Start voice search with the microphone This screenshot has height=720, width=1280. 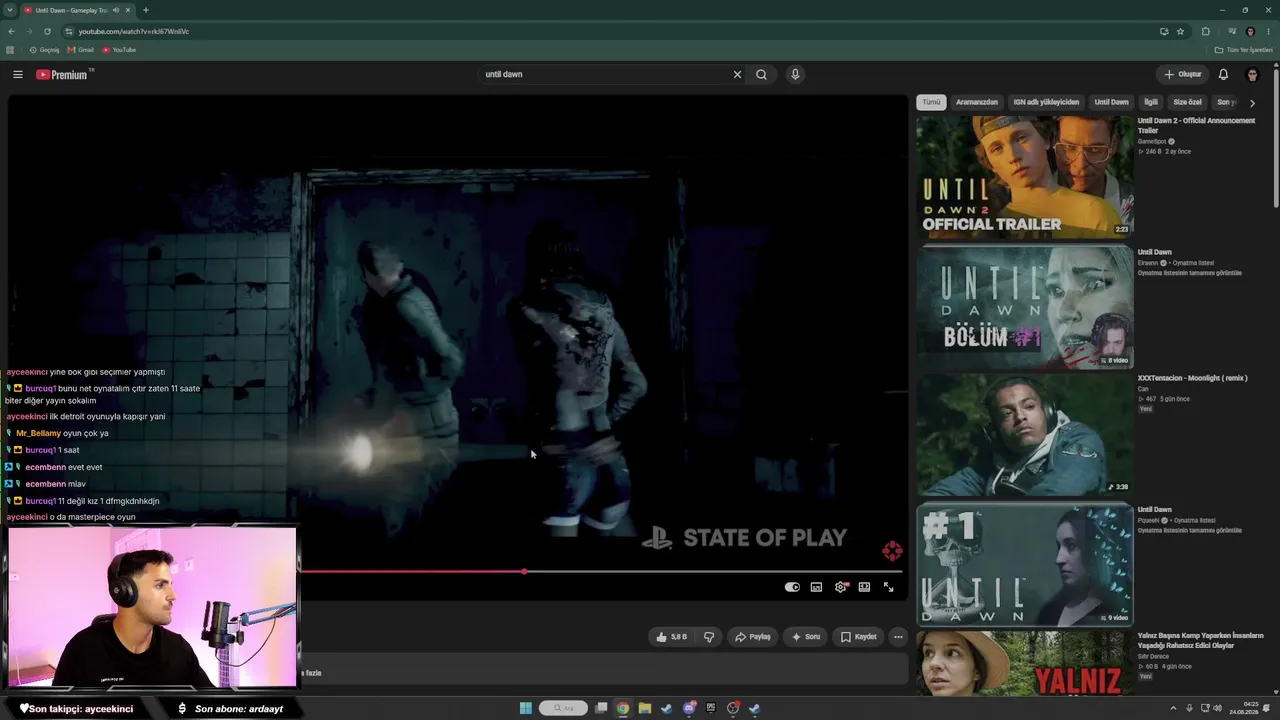(x=795, y=74)
